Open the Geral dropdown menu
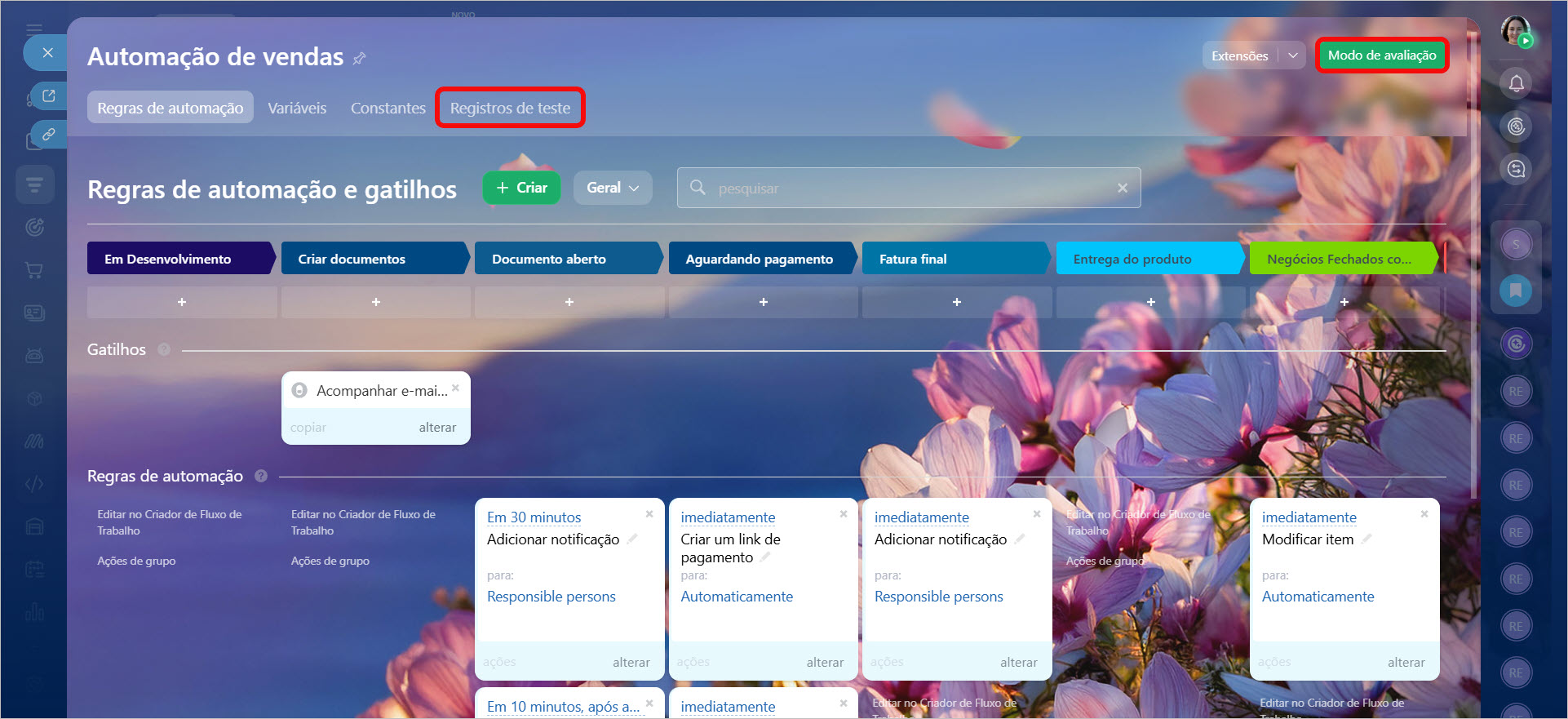The height and width of the screenshot is (719, 1568). pos(612,188)
